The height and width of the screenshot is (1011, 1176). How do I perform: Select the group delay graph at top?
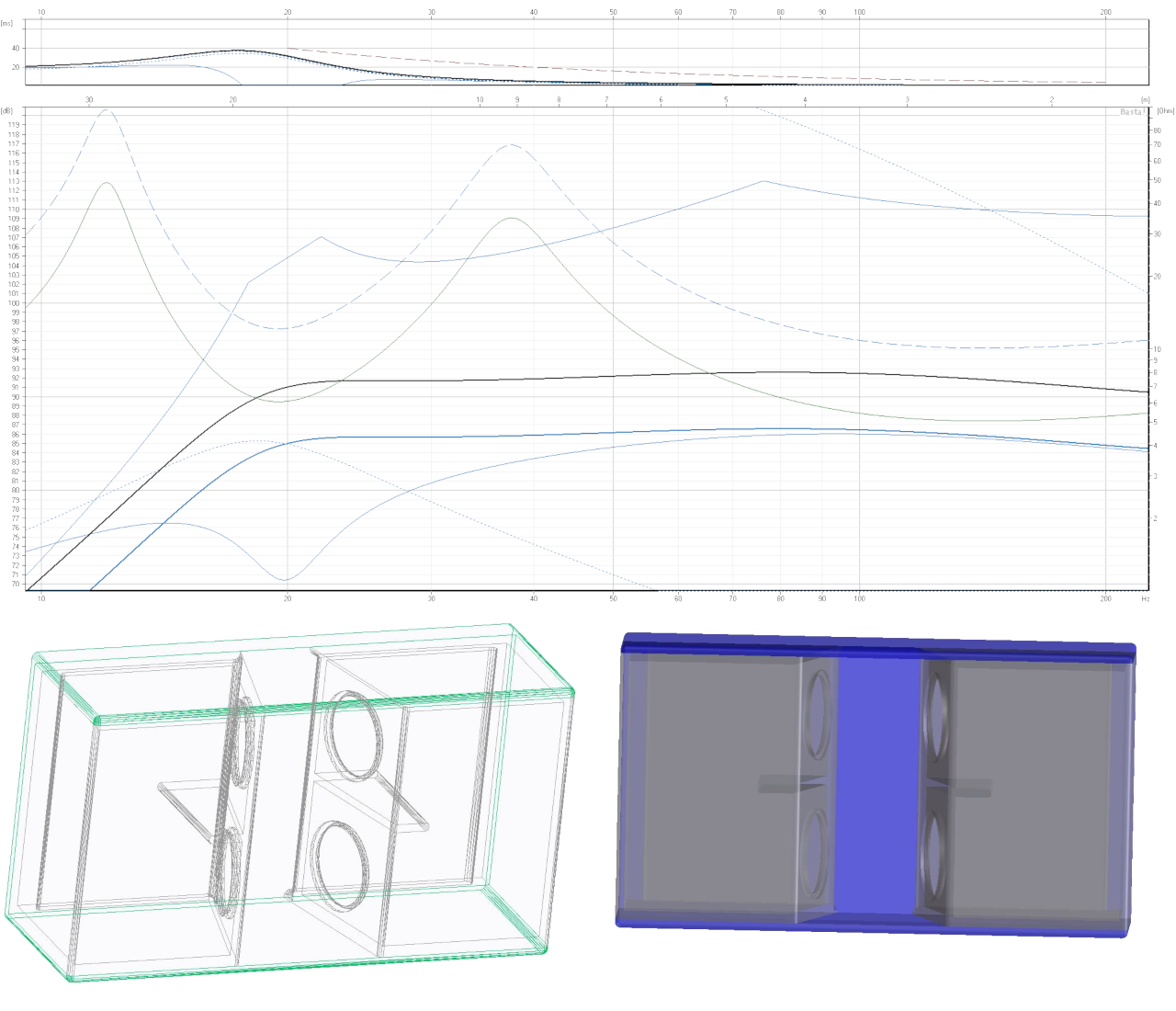tap(587, 52)
